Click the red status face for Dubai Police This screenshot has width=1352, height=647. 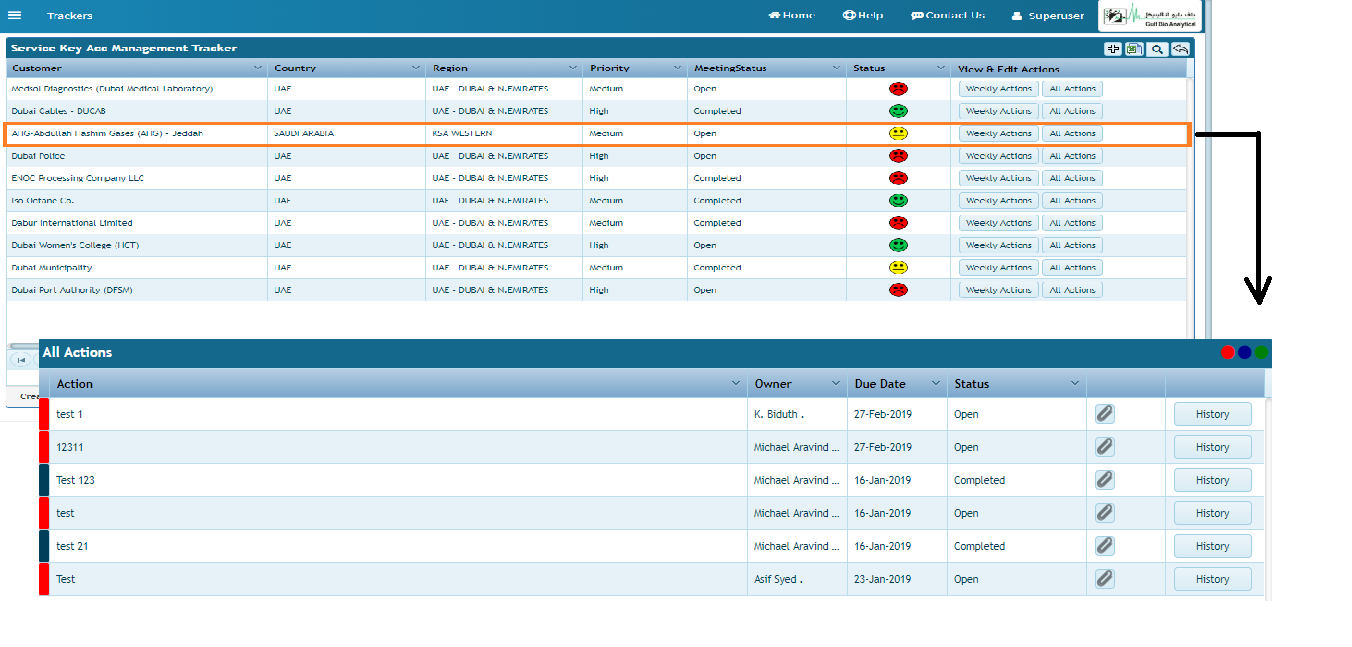point(898,156)
